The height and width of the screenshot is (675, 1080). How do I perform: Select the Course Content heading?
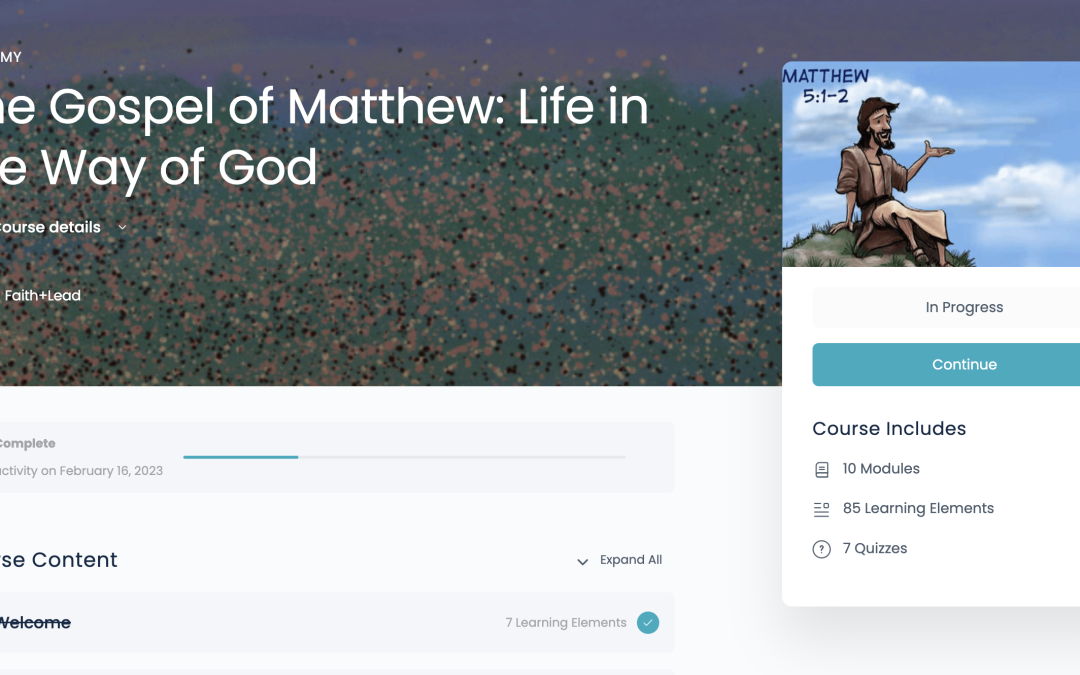coord(58,560)
